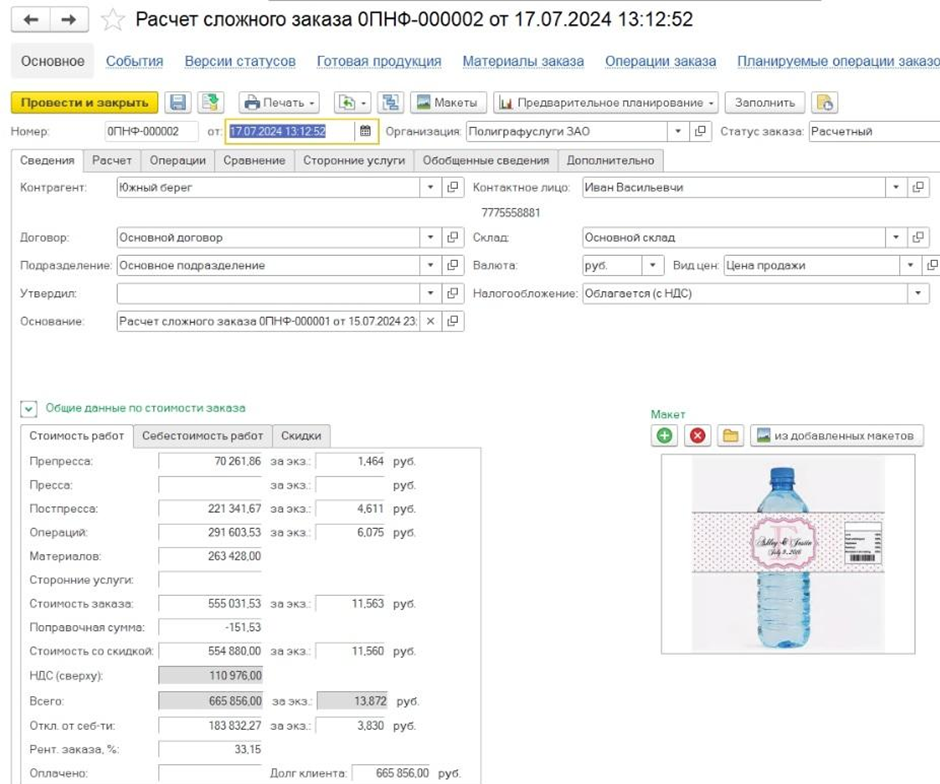Screen dimensions: 940x784
Task: Open the Контрагент record via its open icon
Action: pos(453,187)
